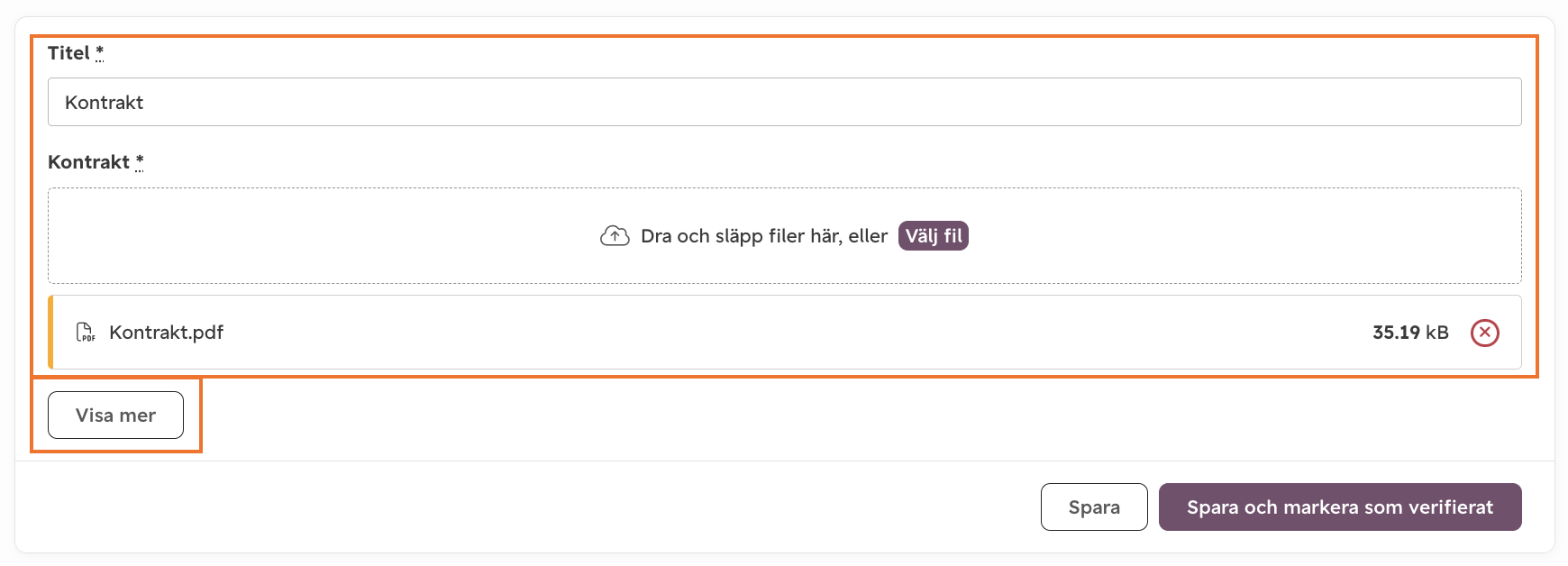Select Spara och markera som verifierat
This screenshot has height=566, width=1568.
pos(1340,507)
